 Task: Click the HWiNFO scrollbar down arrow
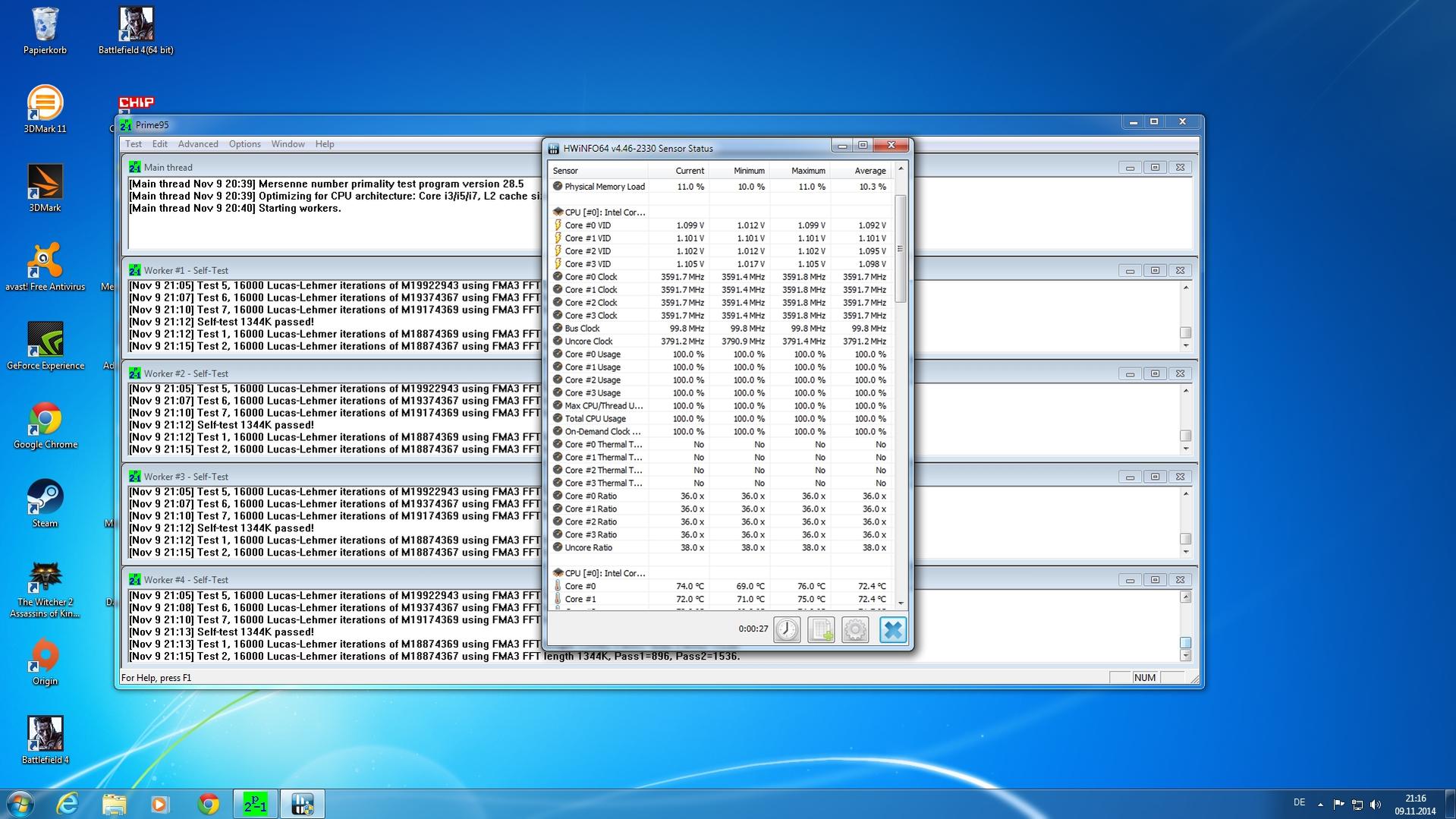point(901,603)
